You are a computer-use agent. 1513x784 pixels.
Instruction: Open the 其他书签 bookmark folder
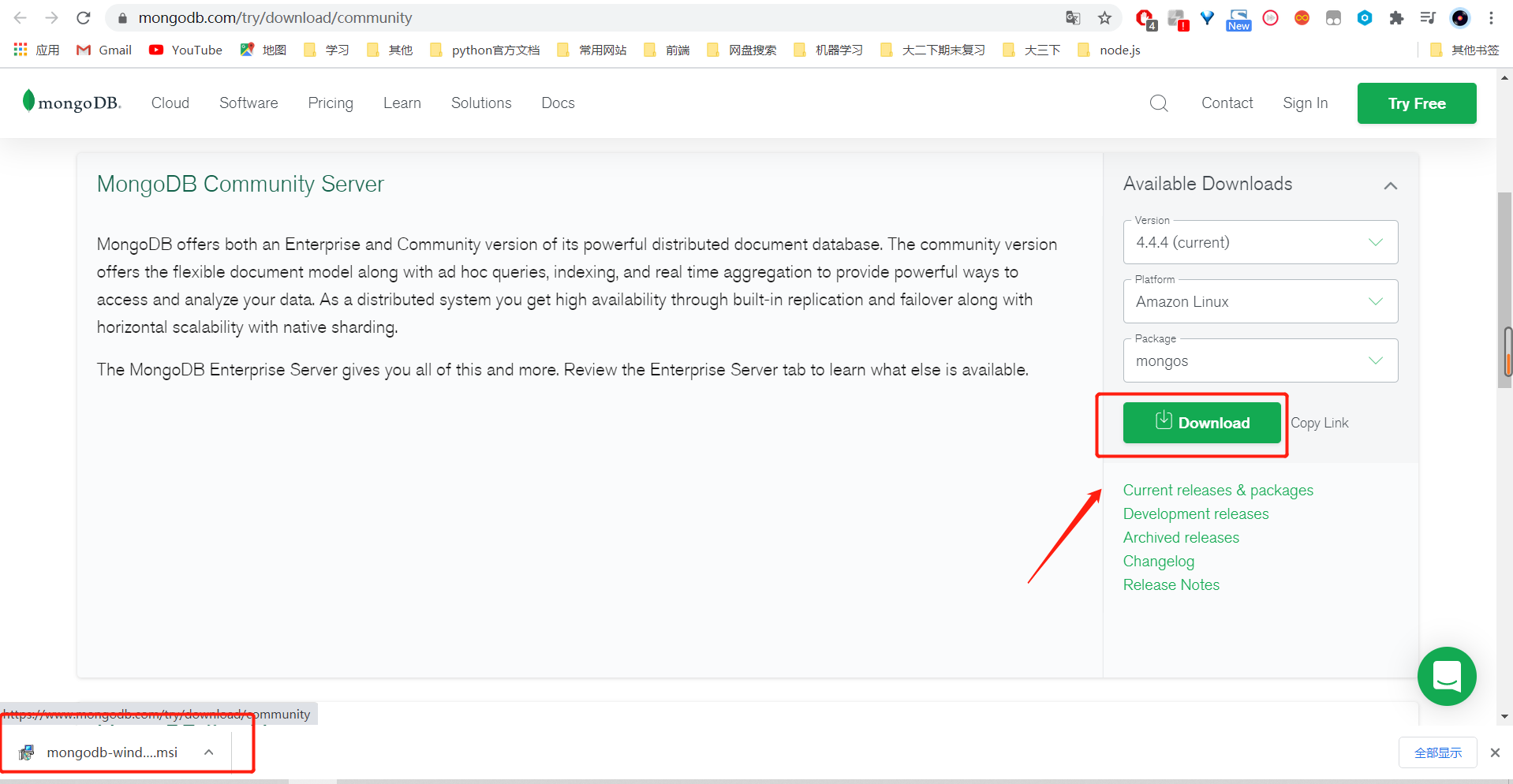point(1464,50)
